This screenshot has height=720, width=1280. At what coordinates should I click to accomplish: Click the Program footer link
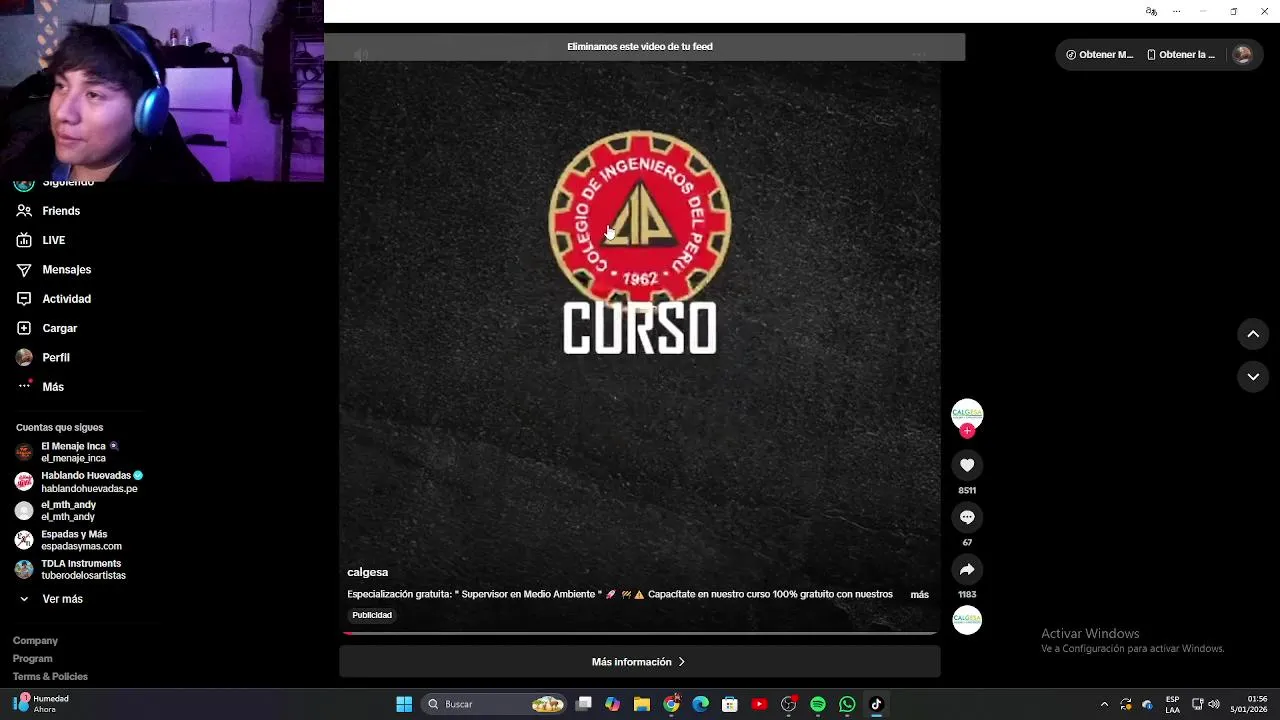click(x=32, y=659)
